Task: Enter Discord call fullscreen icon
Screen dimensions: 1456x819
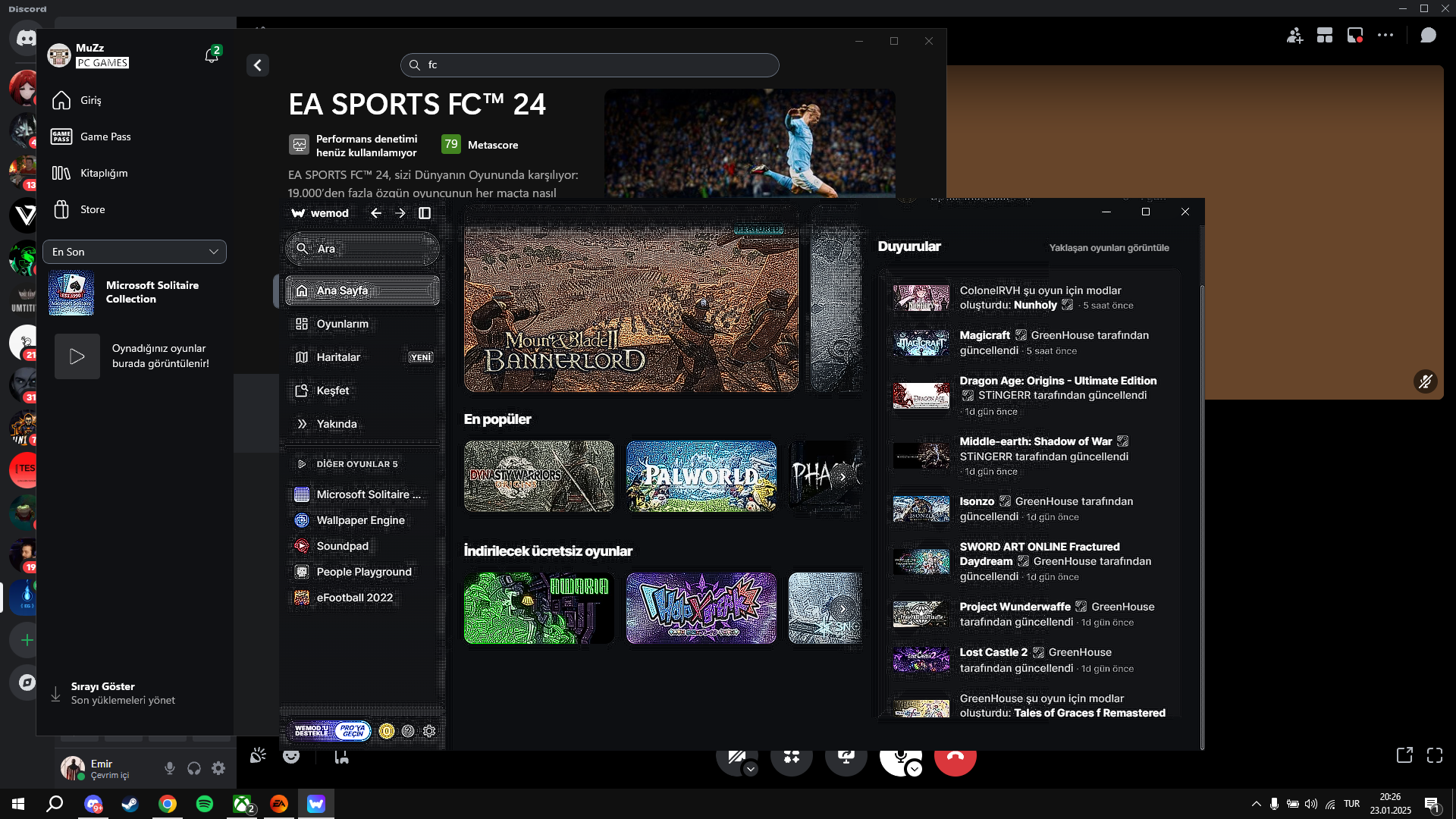Action: pyautogui.click(x=1435, y=755)
